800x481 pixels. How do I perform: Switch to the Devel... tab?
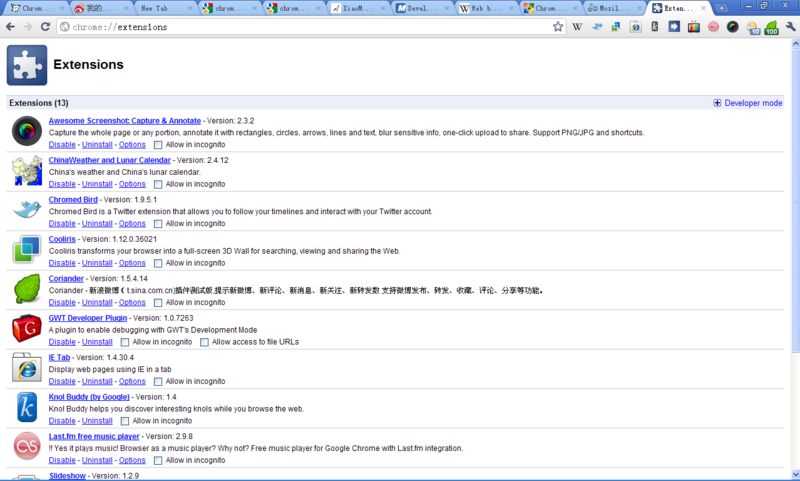[x=421, y=8]
